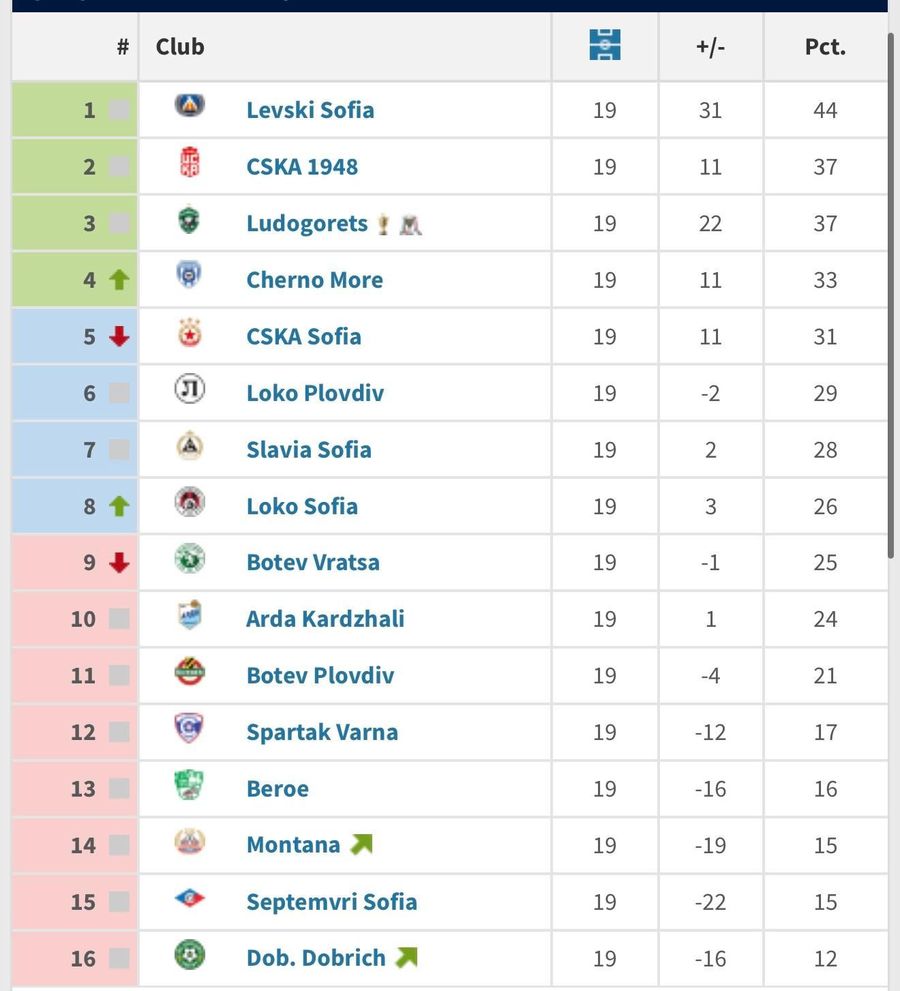This screenshot has height=991, width=900.
Task: Click the Beroe club crest
Action: point(189,785)
